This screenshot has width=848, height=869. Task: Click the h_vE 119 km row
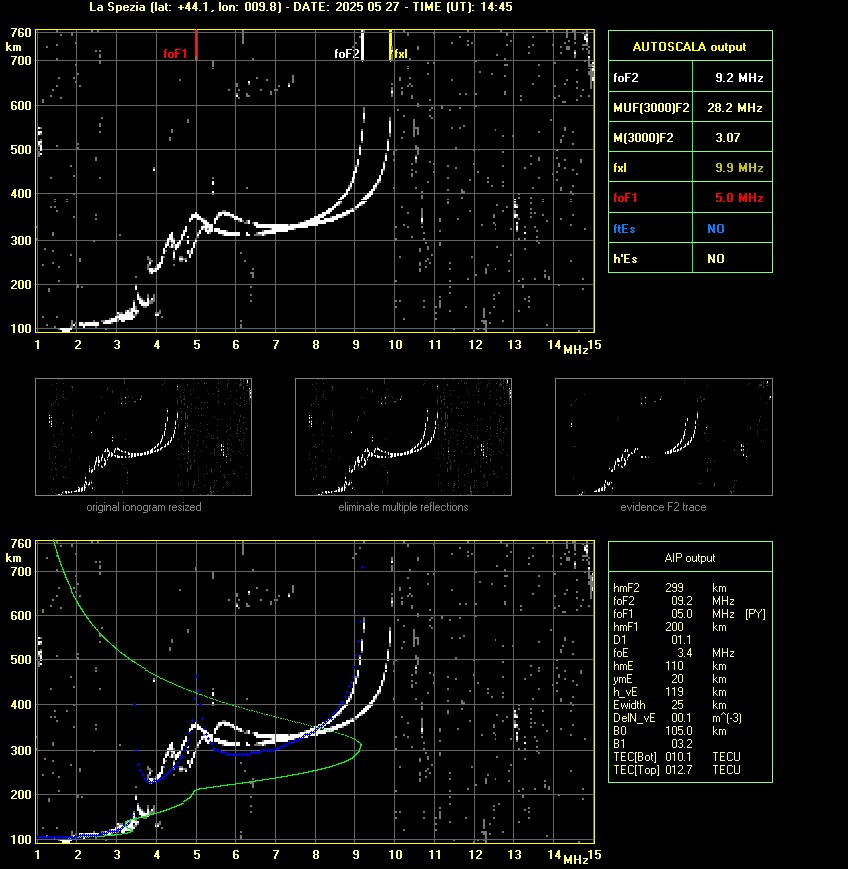point(670,692)
